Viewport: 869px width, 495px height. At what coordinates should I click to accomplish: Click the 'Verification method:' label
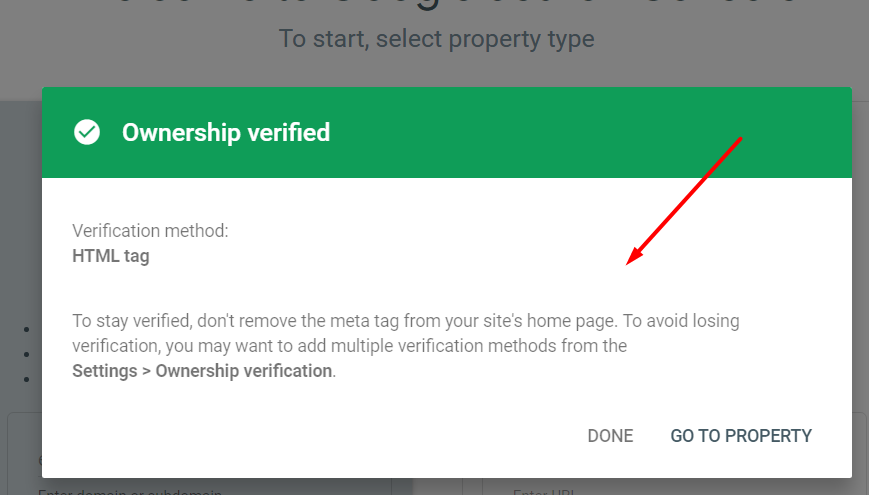click(150, 231)
